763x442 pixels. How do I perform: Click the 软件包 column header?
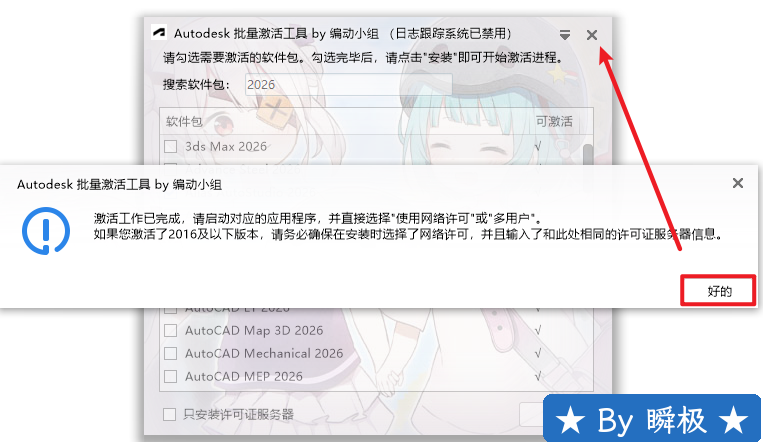pos(184,121)
